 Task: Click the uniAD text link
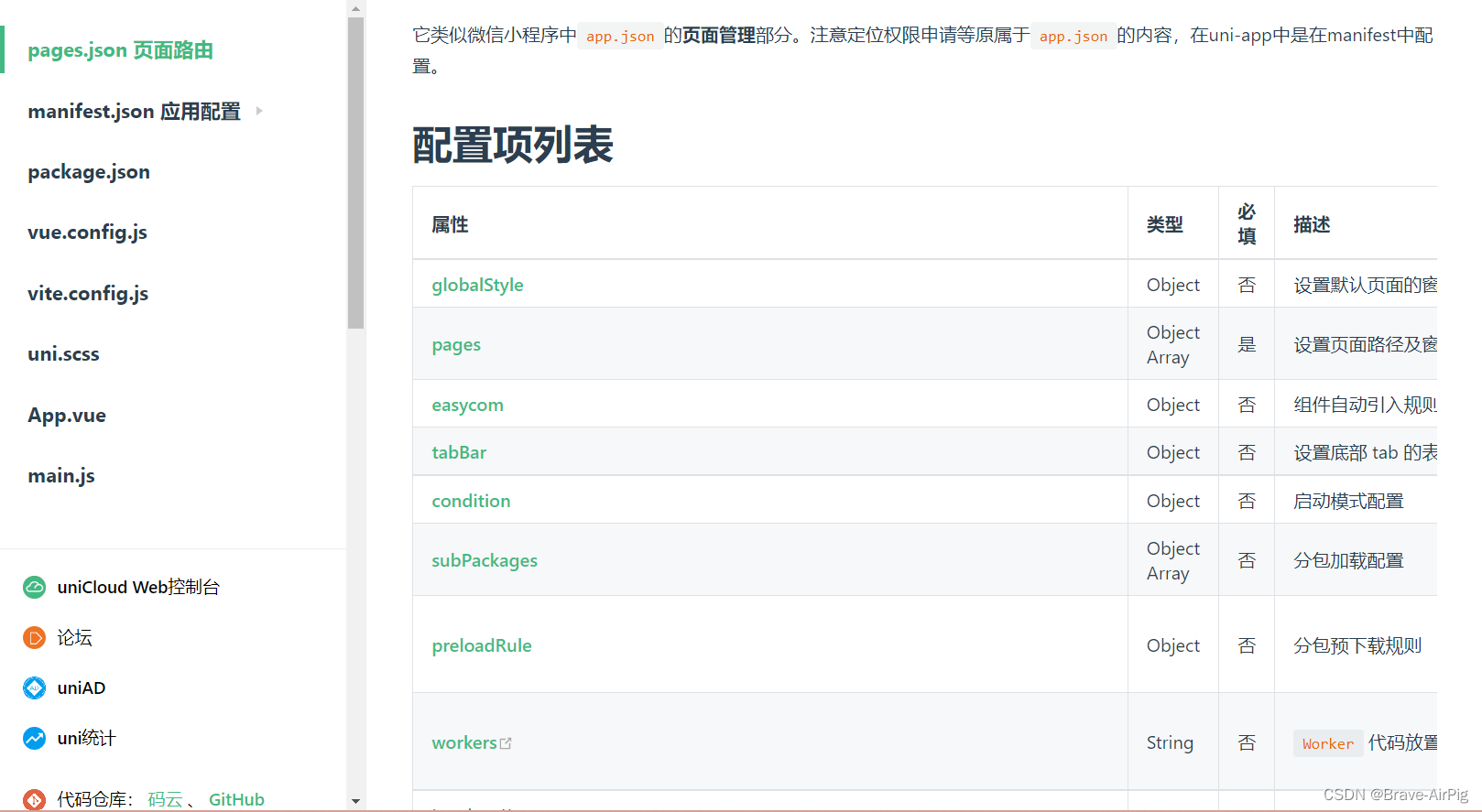82,687
